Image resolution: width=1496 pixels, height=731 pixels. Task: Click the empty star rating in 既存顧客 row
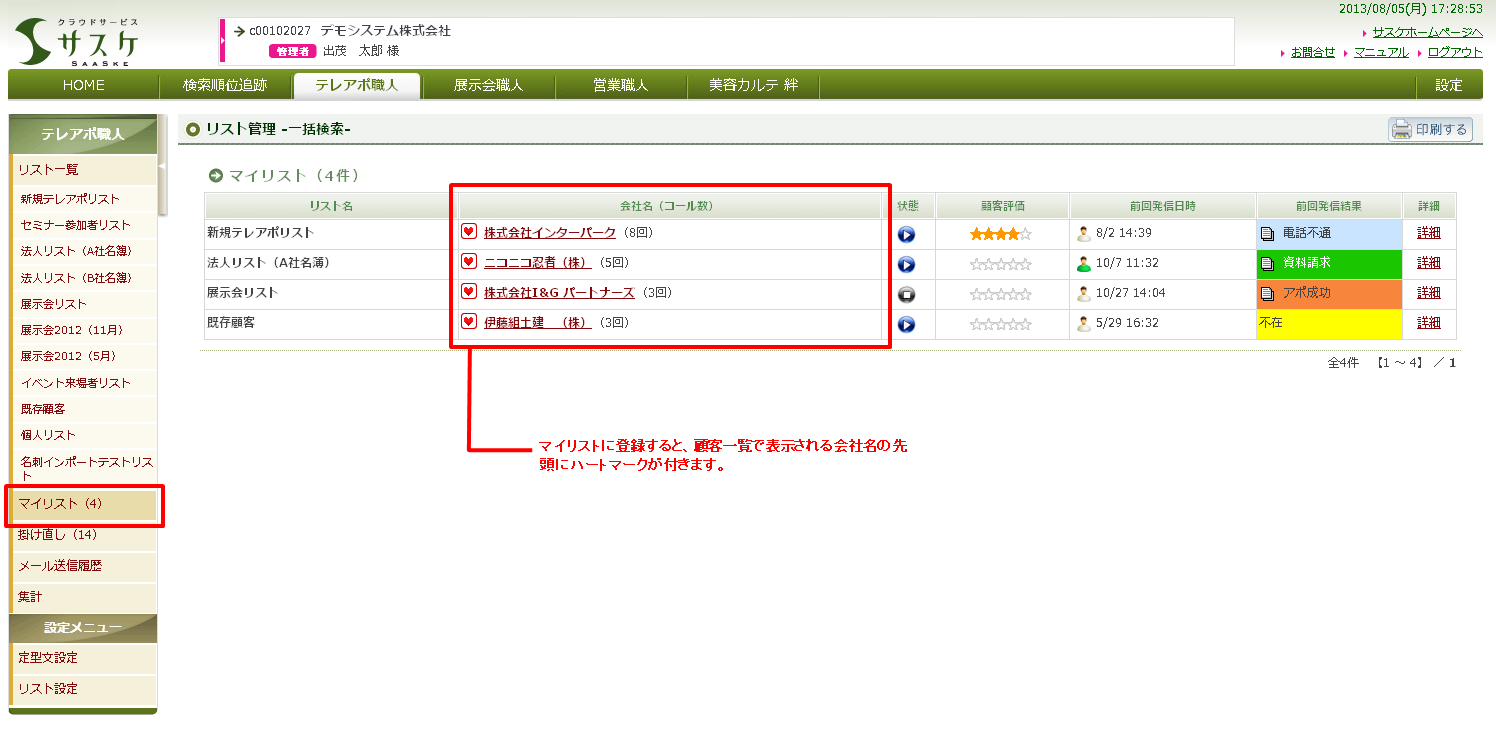tap(1000, 324)
